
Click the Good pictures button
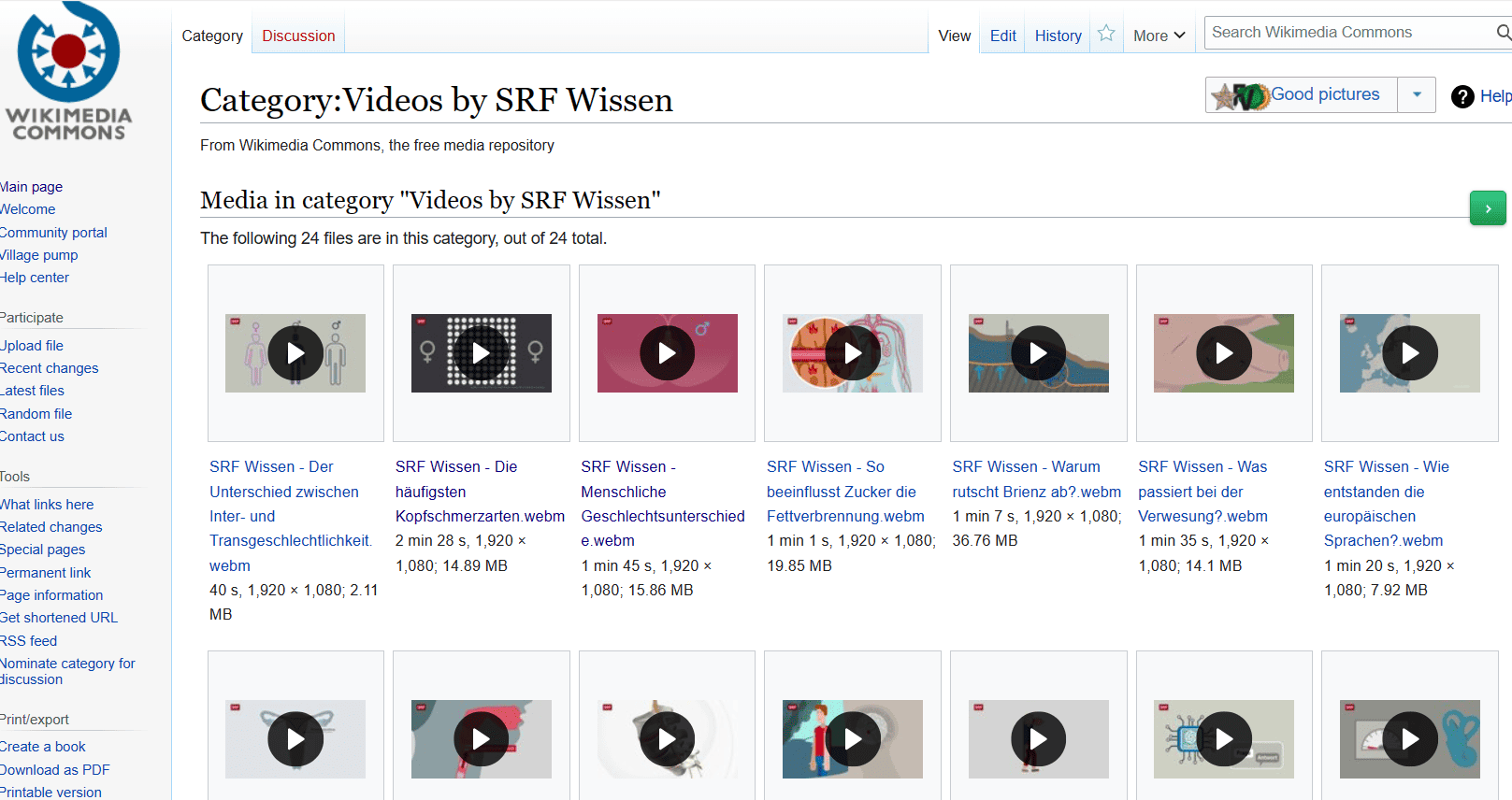coord(1302,94)
